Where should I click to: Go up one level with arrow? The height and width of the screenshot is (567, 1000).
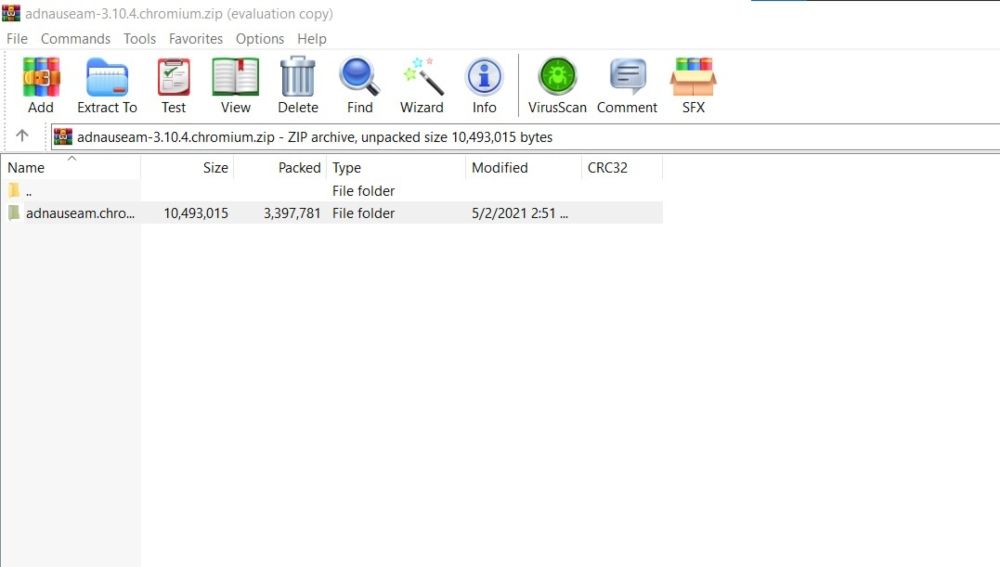(22, 136)
